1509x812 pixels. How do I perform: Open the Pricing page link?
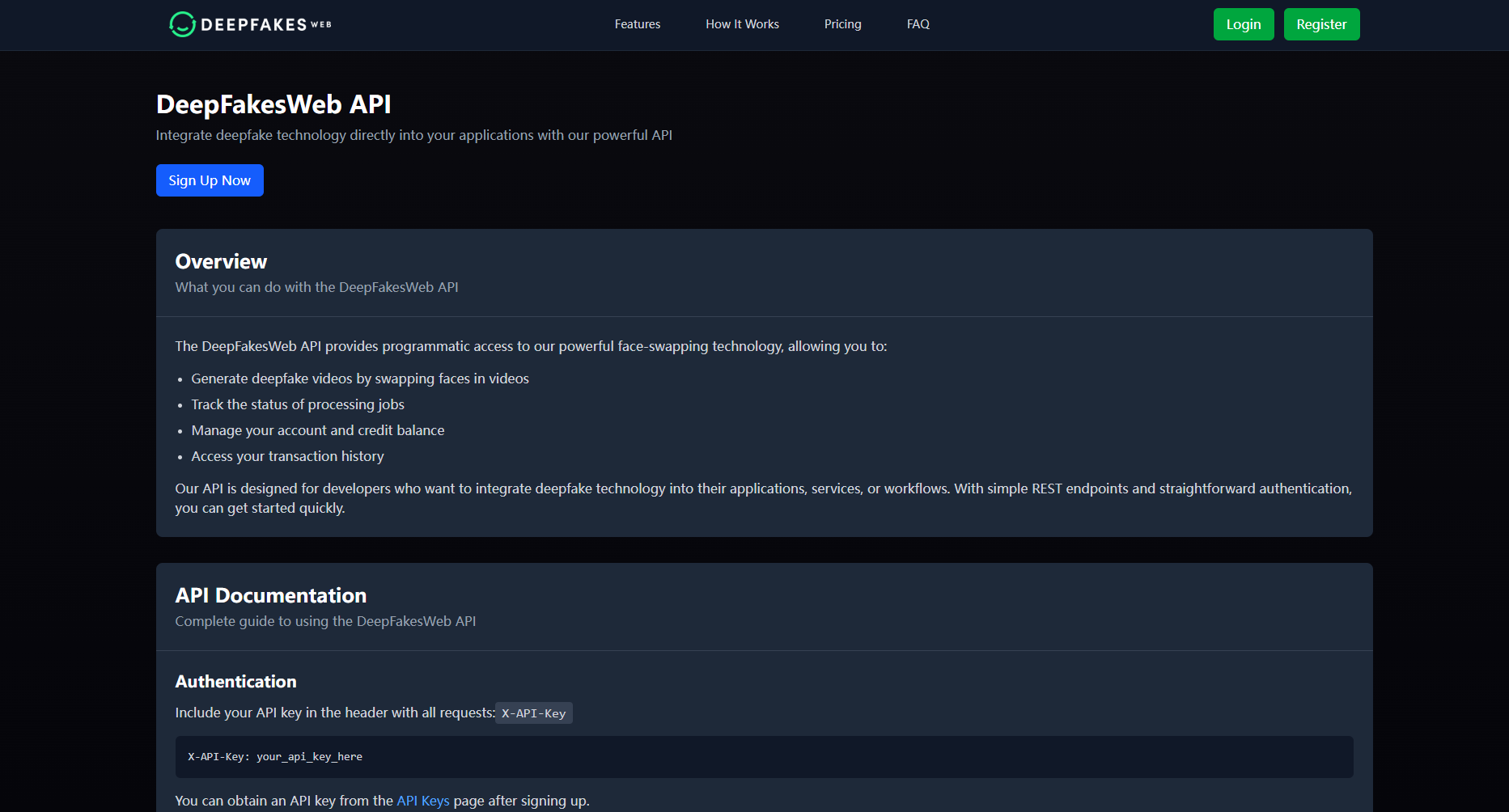coord(842,24)
